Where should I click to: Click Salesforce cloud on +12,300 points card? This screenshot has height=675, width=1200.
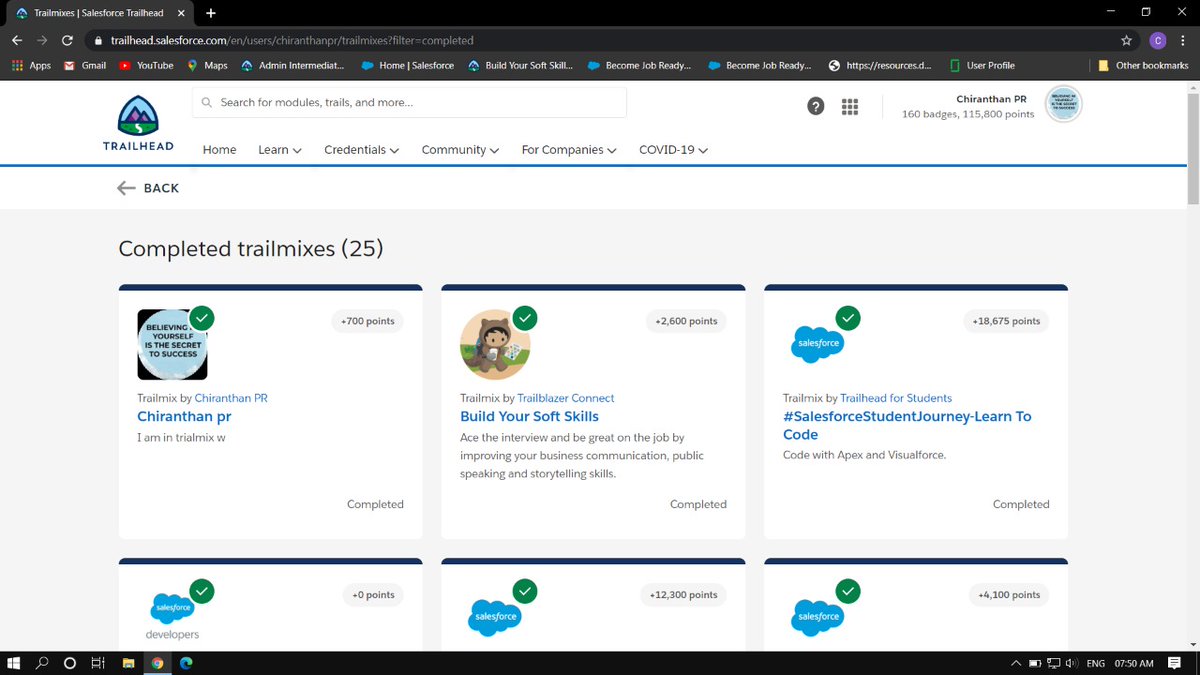(494, 617)
